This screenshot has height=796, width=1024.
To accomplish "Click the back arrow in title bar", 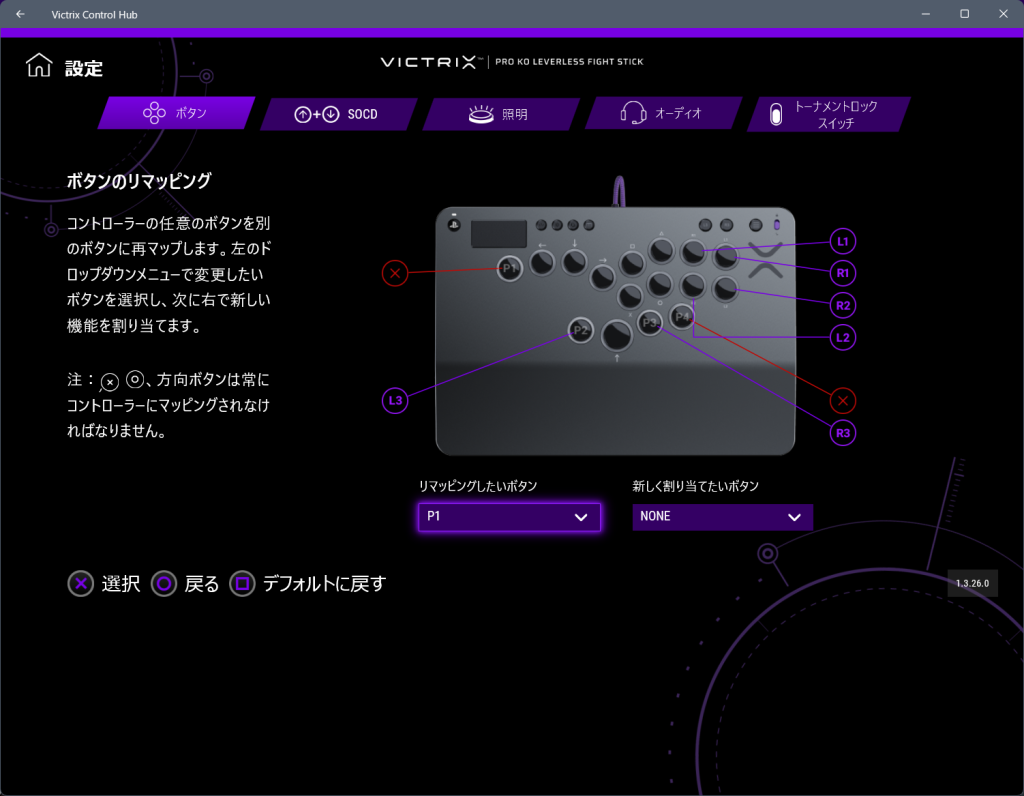I will 20,14.
